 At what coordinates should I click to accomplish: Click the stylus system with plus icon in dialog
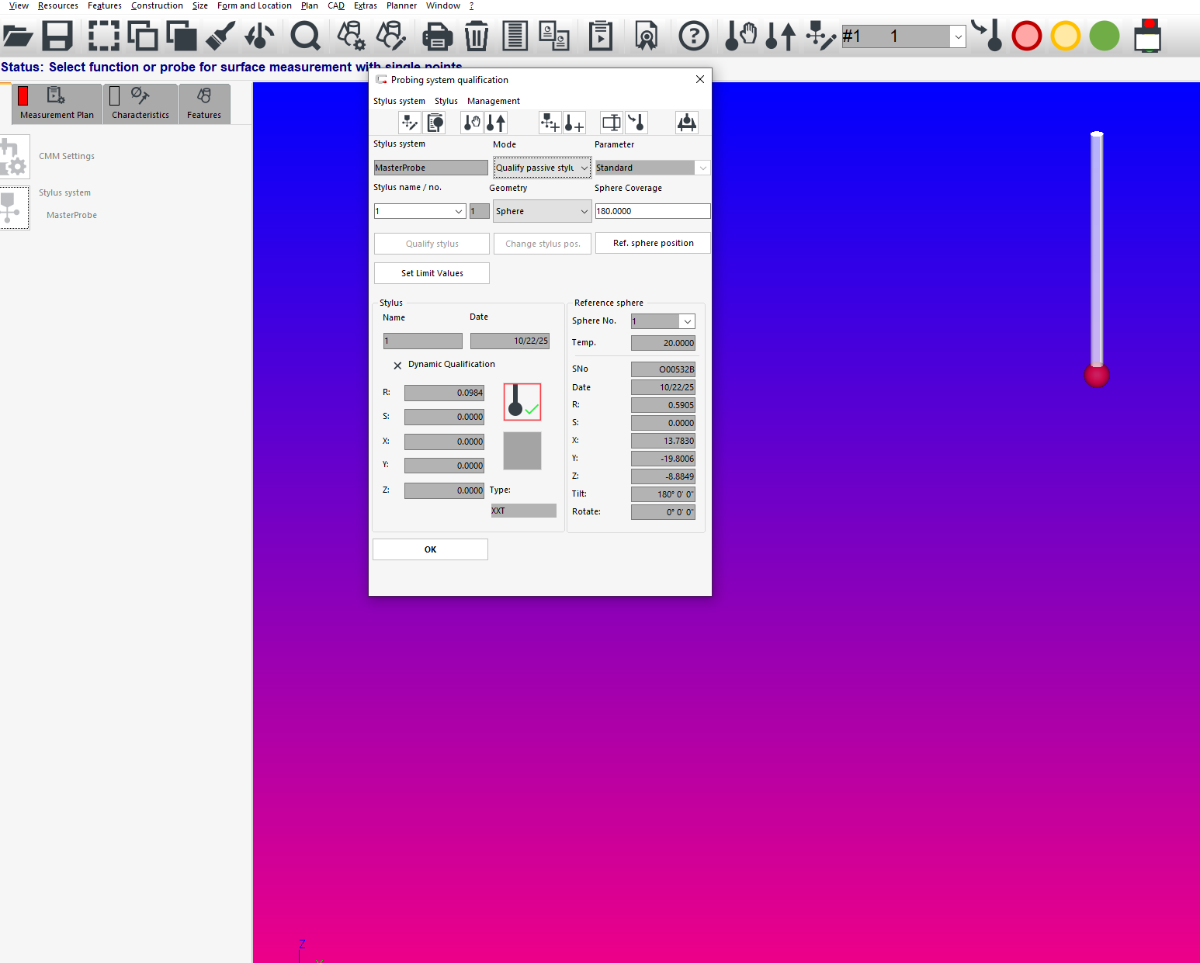point(550,123)
